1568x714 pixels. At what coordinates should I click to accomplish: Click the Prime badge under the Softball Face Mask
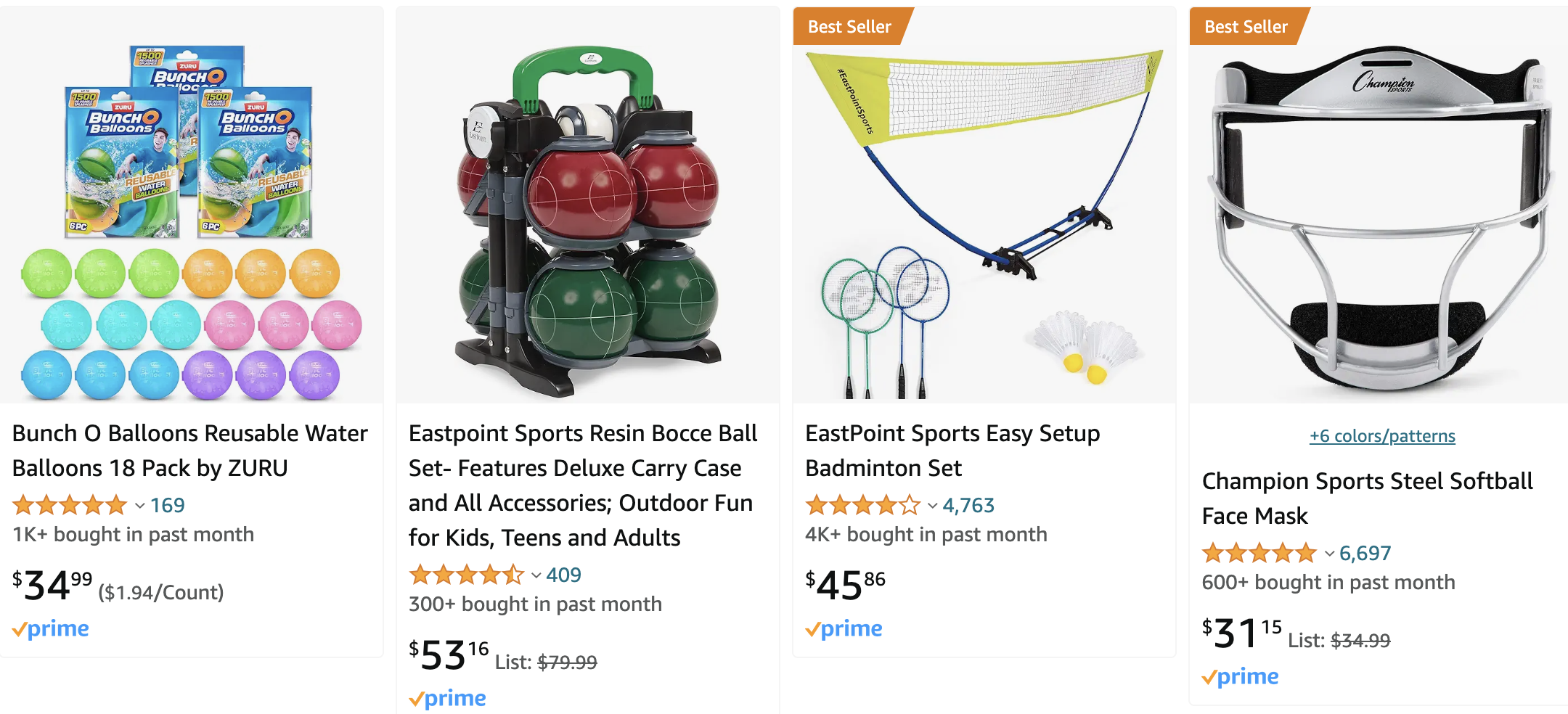(1240, 676)
